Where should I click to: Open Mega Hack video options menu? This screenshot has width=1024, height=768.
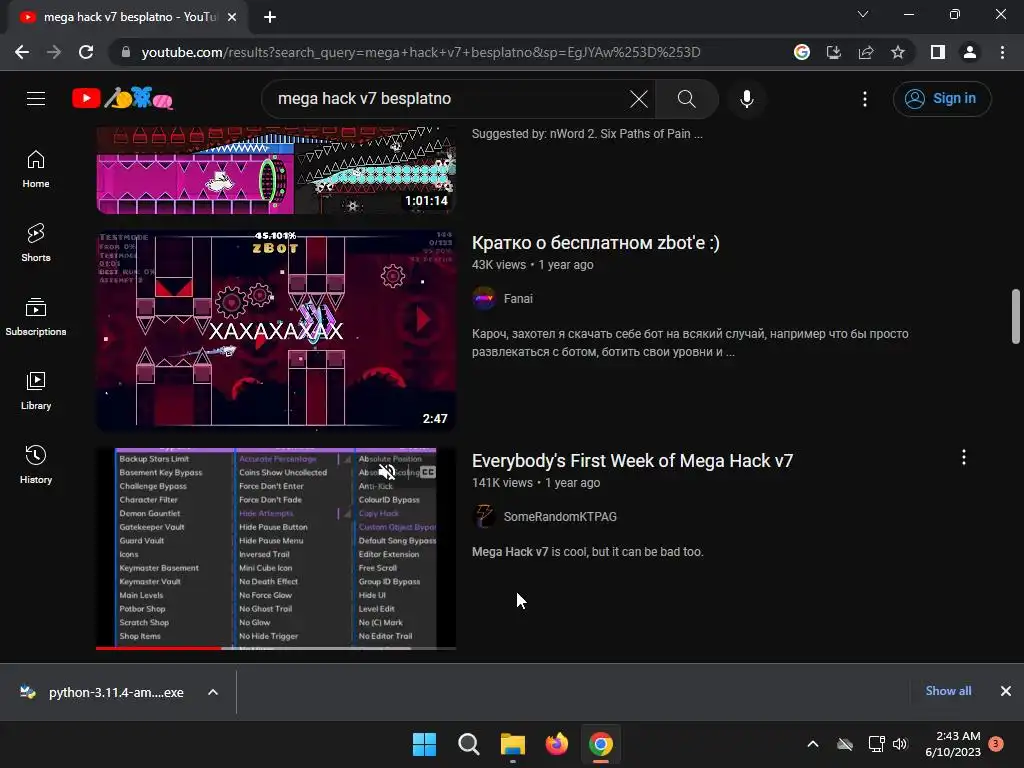[x=963, y=457]
